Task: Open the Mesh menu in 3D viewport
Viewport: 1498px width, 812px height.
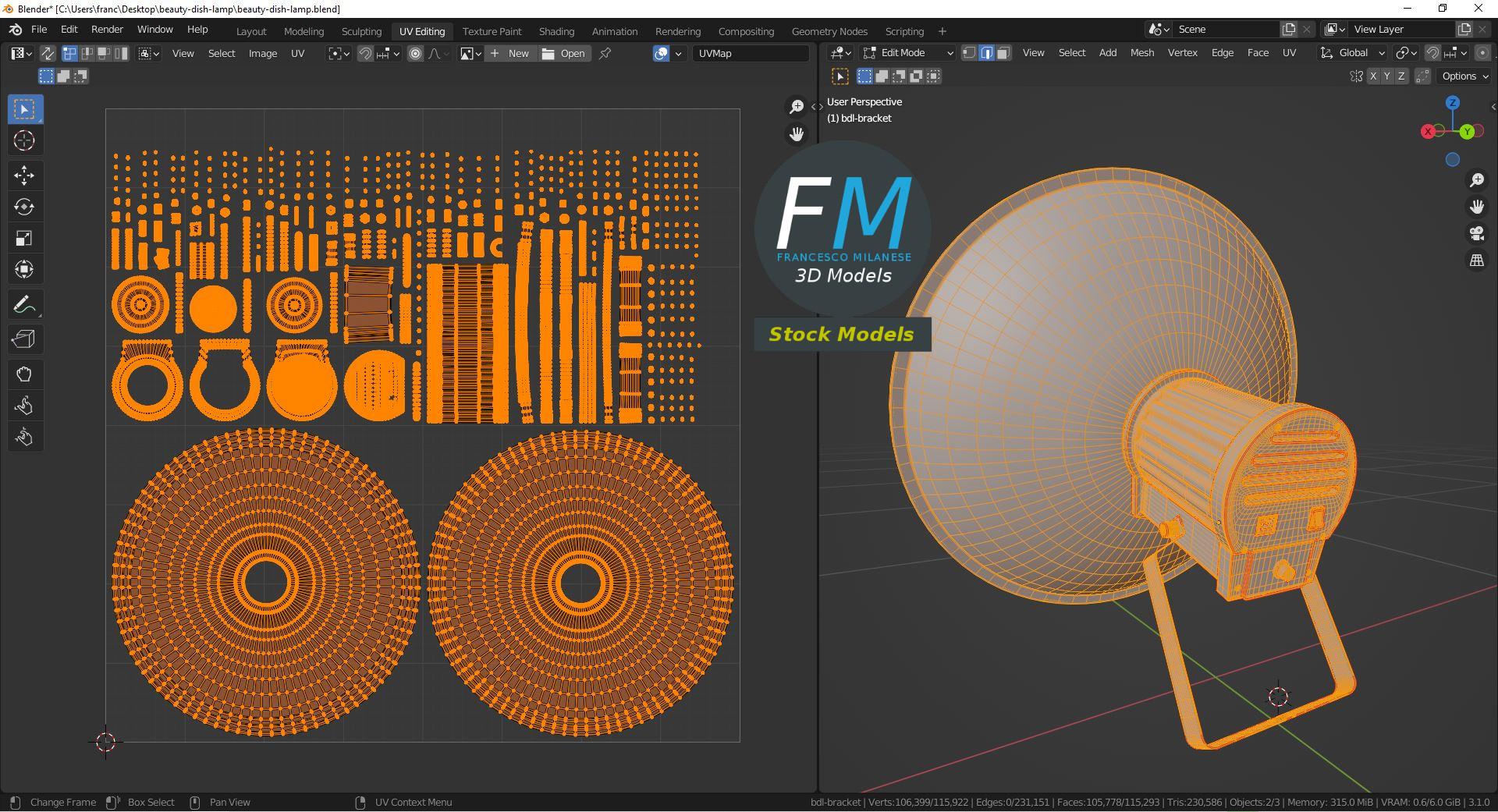Action: pyautogui.click(x=1141, y=53)
